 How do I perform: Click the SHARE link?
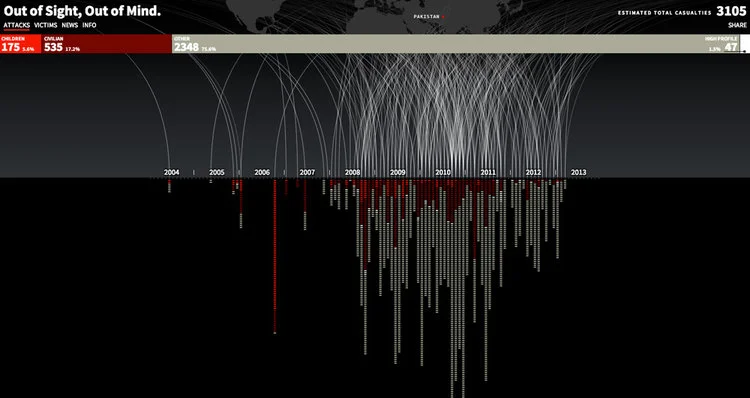737,25
